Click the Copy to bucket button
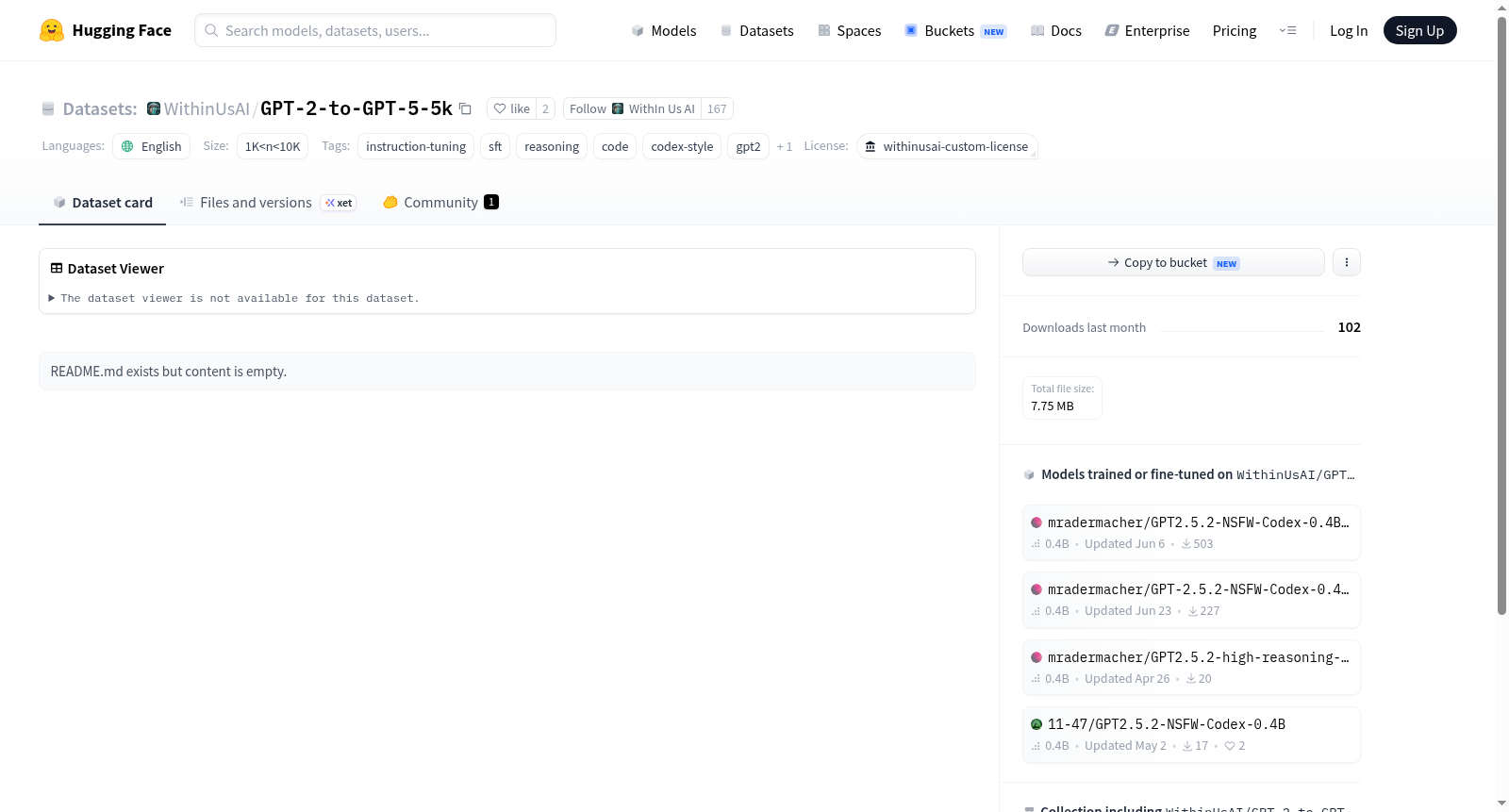This screenshot has height=812, width=1509. 1173,262
